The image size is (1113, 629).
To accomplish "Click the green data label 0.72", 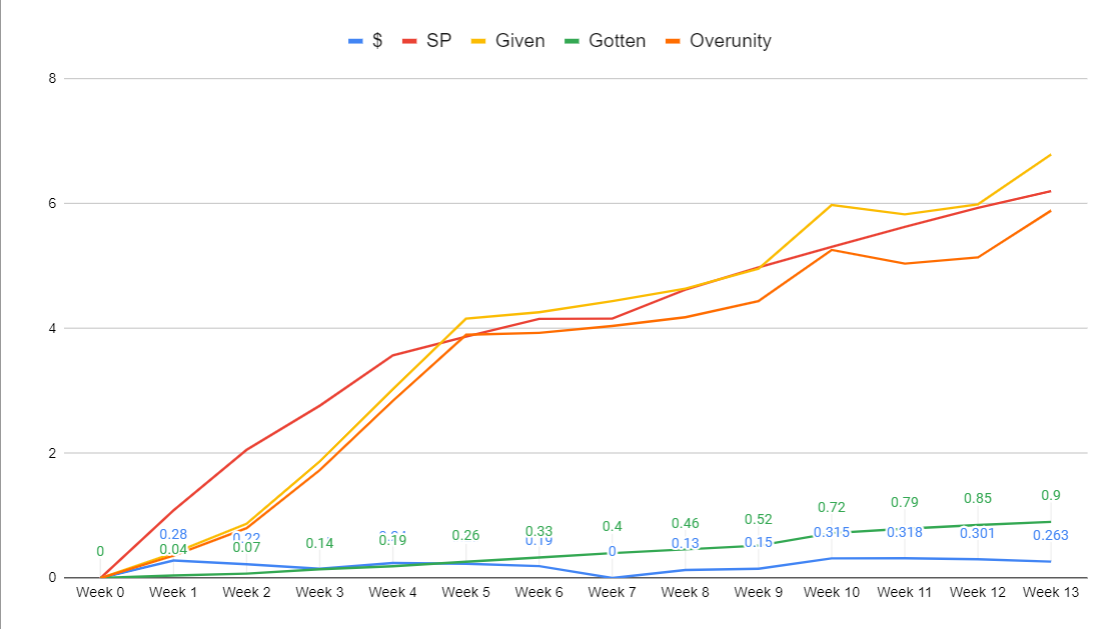I will (831, 508).
